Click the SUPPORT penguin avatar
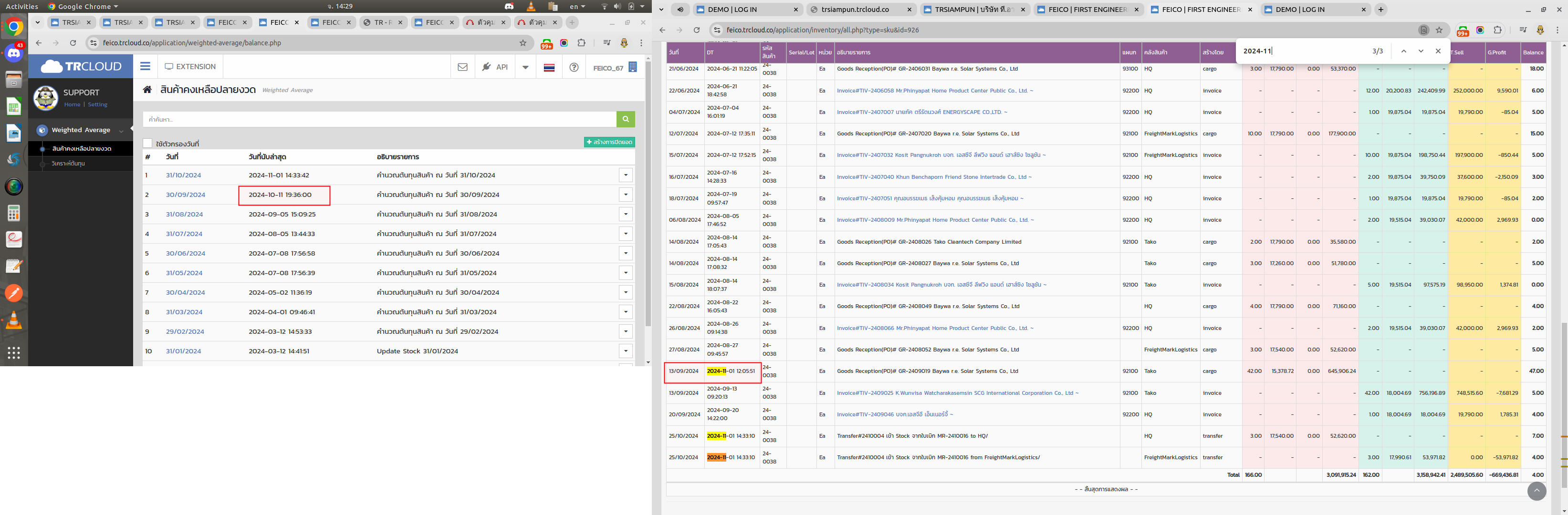The width and height of the screenshot is (1568, 515). tap(46, 98)
